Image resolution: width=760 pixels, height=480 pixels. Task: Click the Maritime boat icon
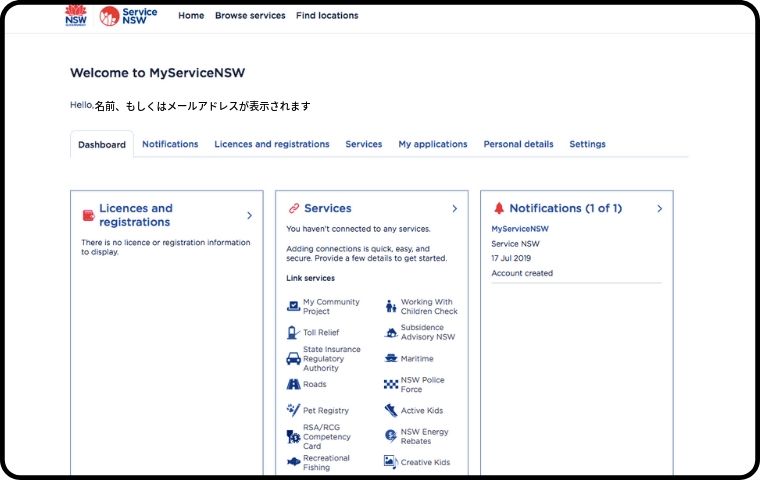(x=391, y=359)
